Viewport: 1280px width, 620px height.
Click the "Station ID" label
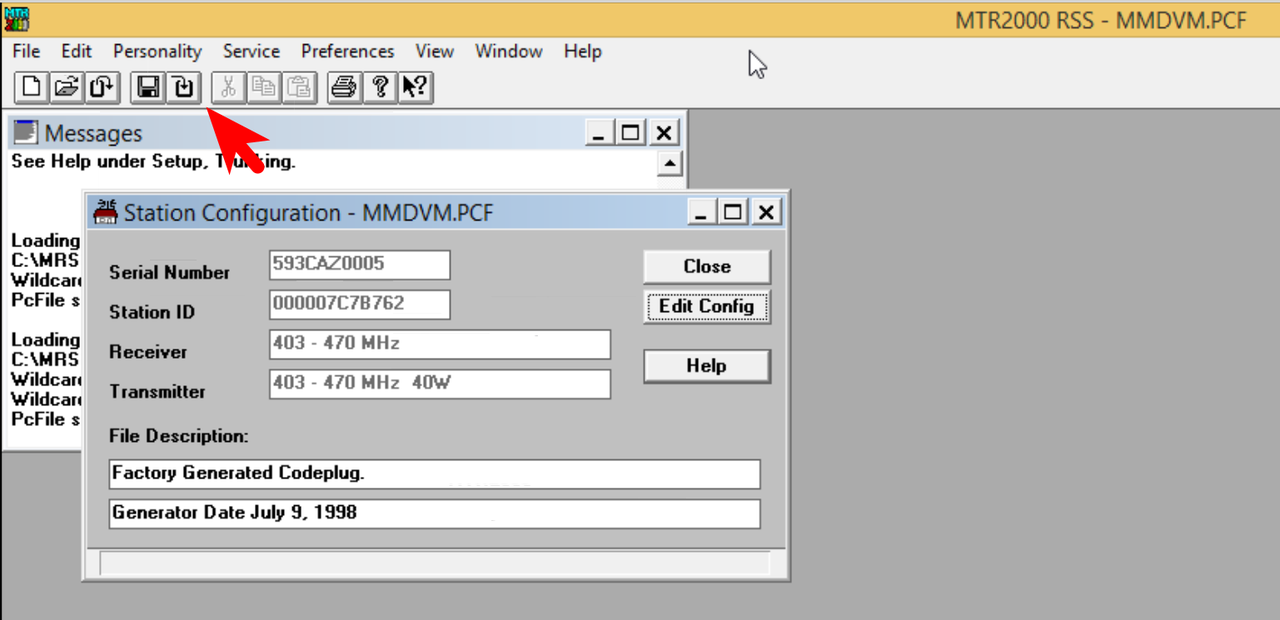152,312
